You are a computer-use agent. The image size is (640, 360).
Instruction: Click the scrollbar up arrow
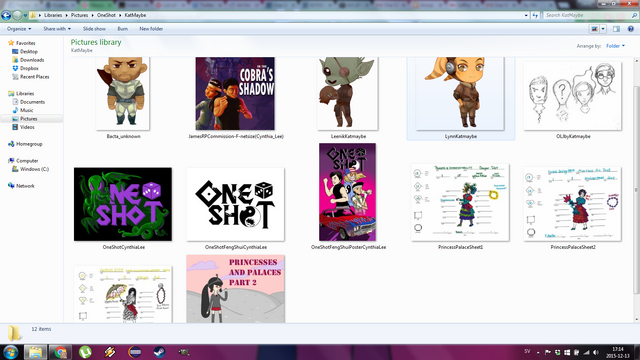[x=636, y=60]
